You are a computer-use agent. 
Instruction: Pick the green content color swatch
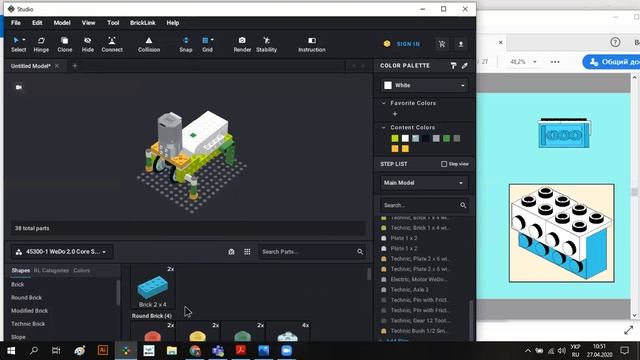coord(447,138)
